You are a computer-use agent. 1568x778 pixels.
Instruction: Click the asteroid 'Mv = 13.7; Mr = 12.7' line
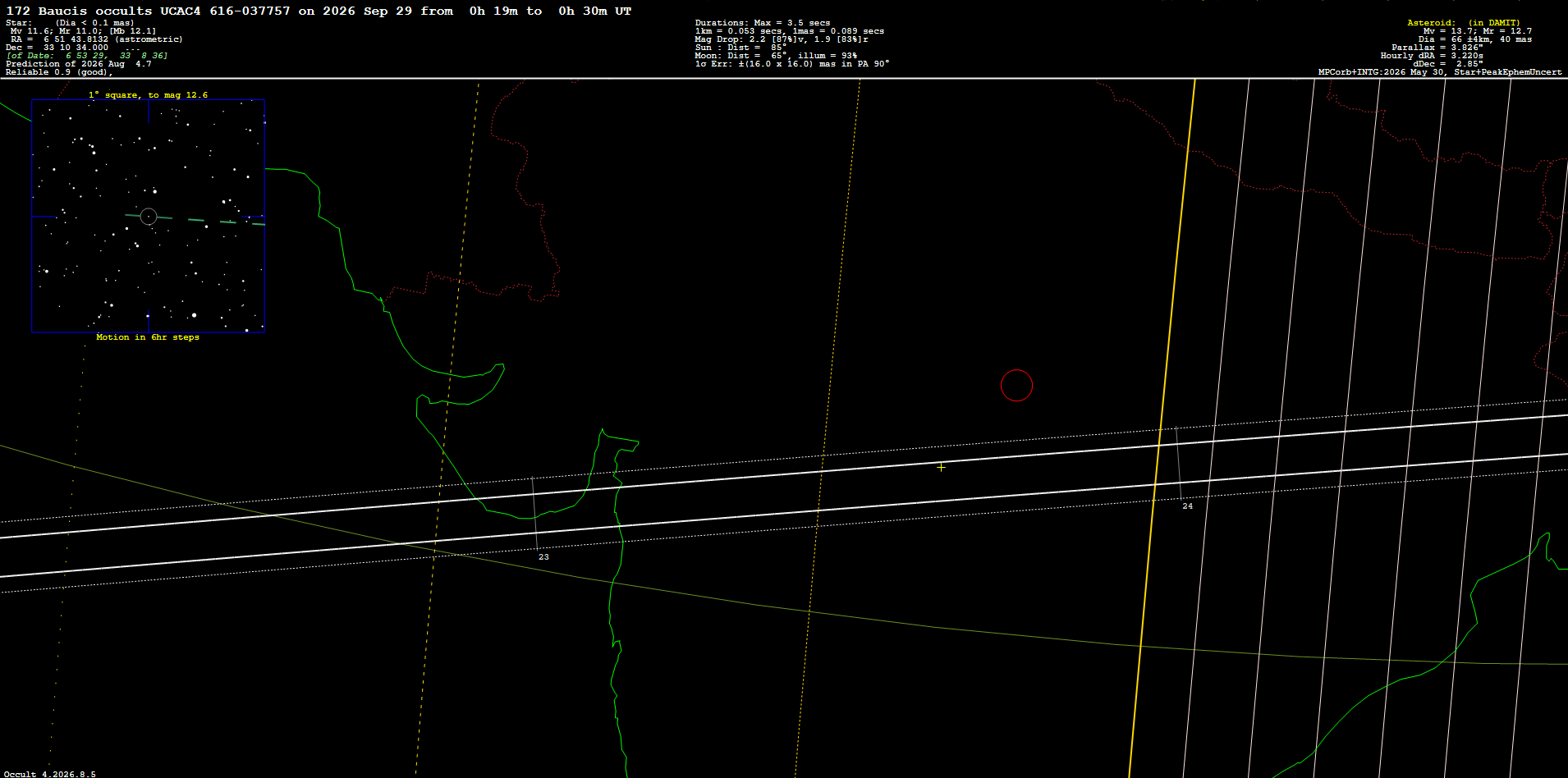pyautogui.click(x=1478, y=31)
